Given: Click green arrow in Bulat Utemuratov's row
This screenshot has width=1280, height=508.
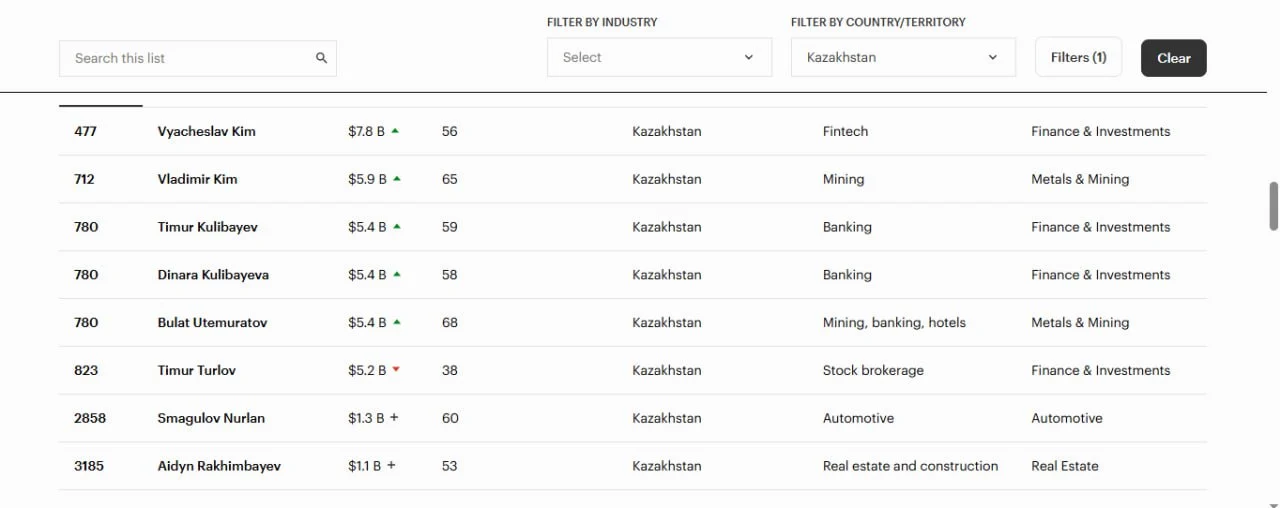Looking at the screenshot, I should pos(397,323).
